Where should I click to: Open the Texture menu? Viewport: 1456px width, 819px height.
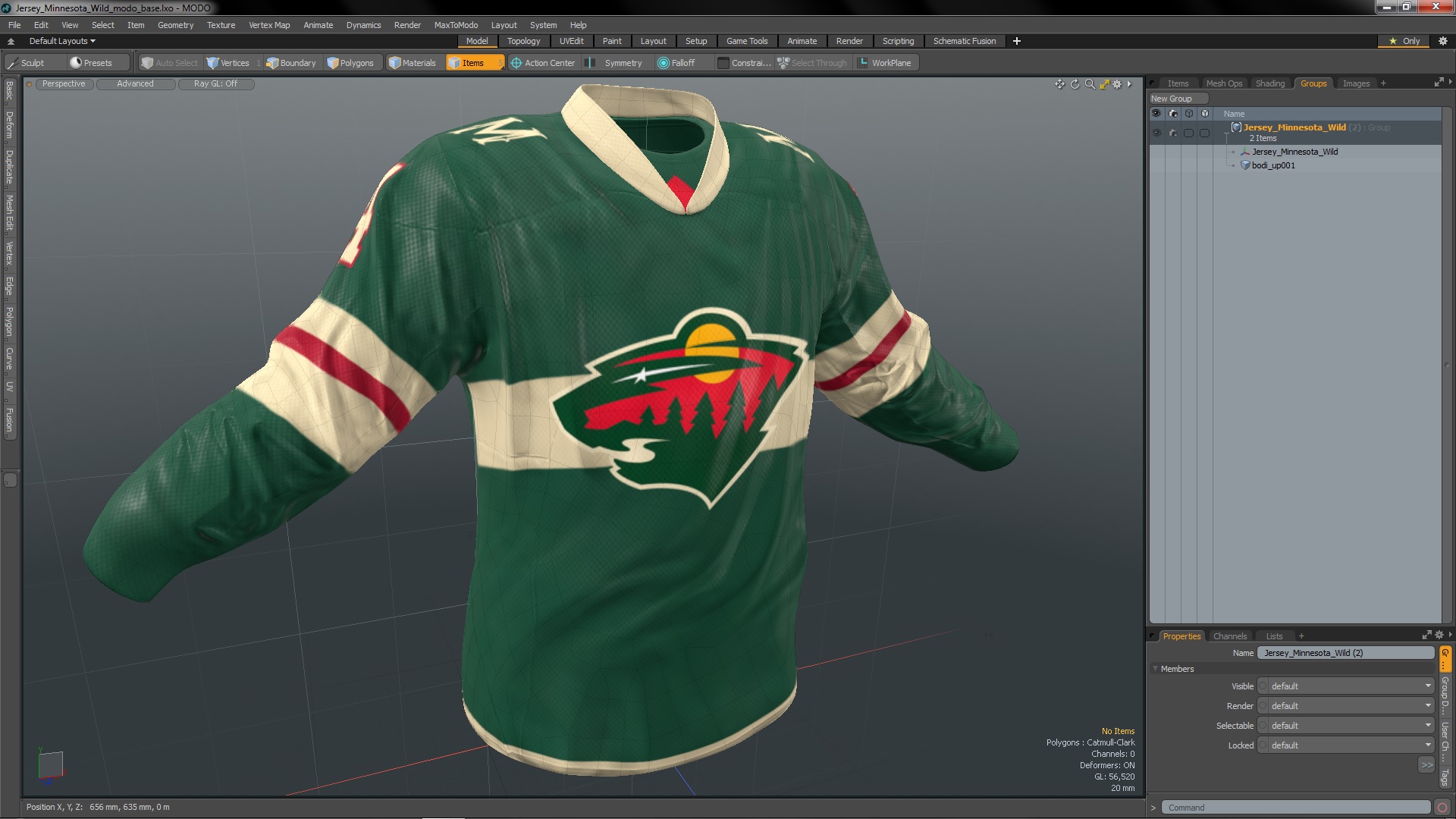coord(221,25)
